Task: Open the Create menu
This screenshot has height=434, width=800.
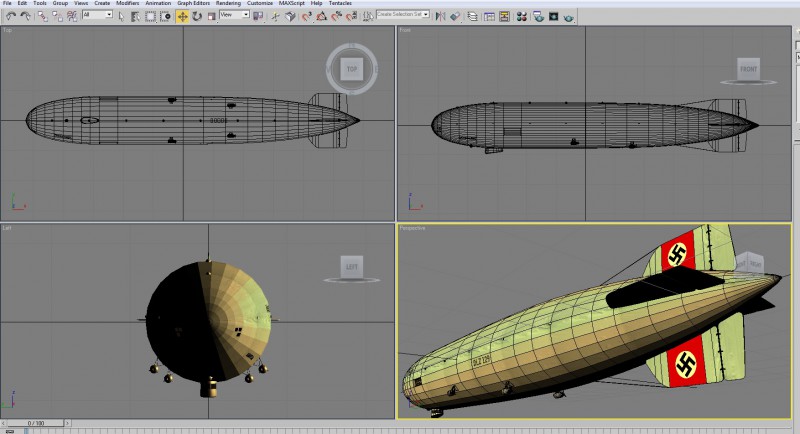Action: pos(102,3)
